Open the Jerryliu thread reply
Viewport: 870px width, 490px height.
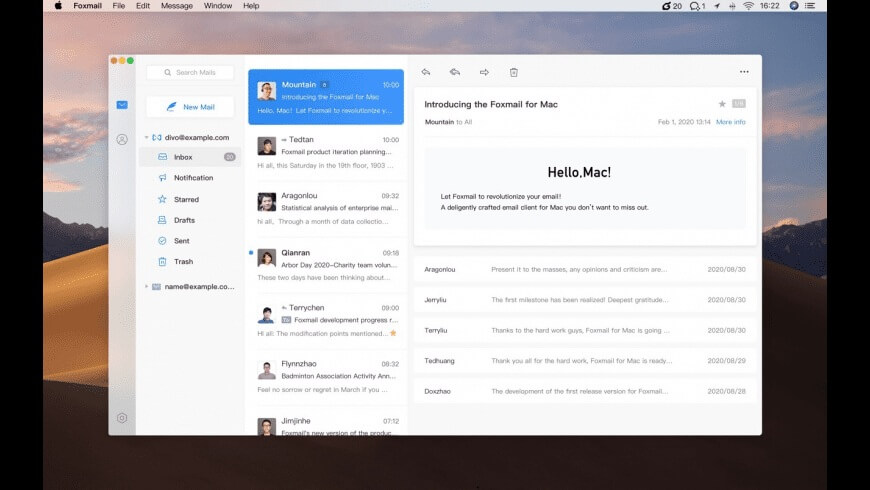coord(585,300)
